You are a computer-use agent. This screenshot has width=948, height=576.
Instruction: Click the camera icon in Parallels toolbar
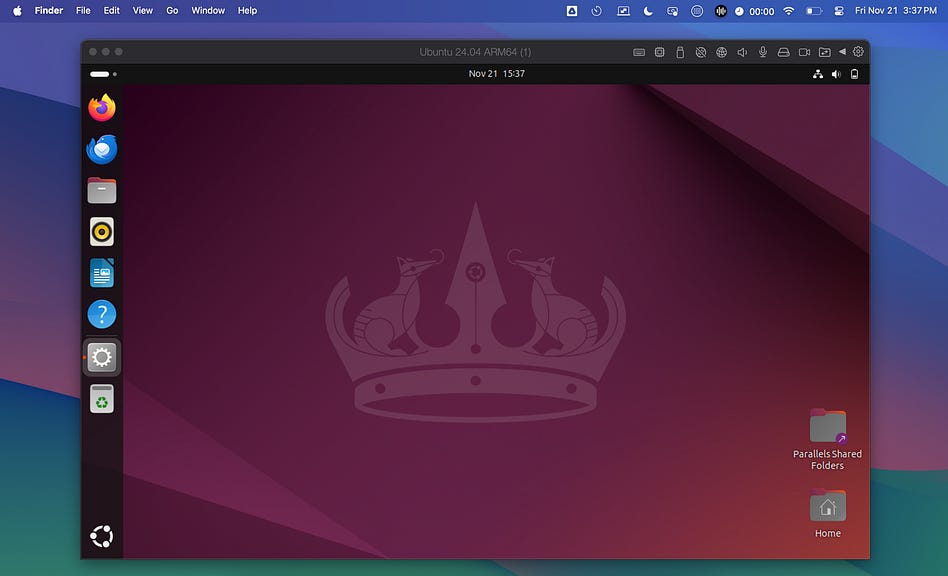(x=804, y=52)
